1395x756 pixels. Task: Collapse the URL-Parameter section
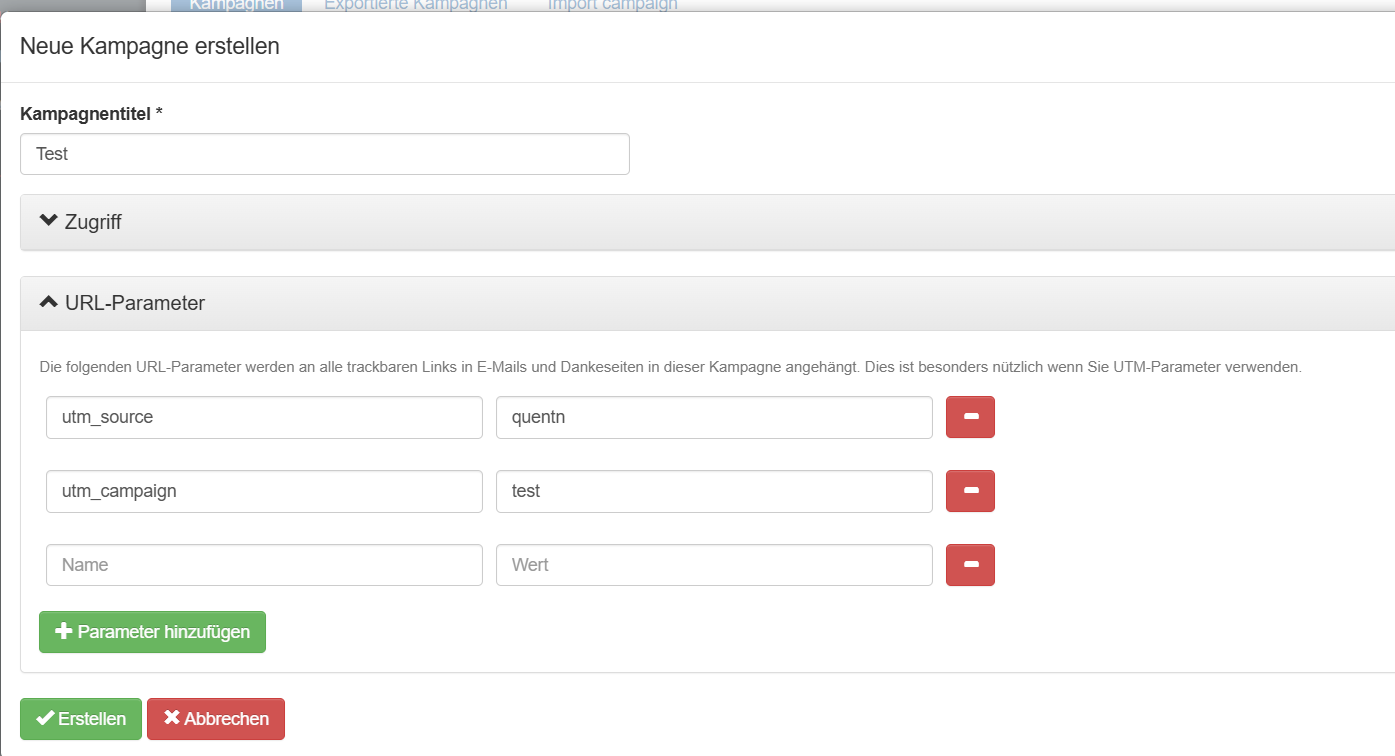(122, 303)
